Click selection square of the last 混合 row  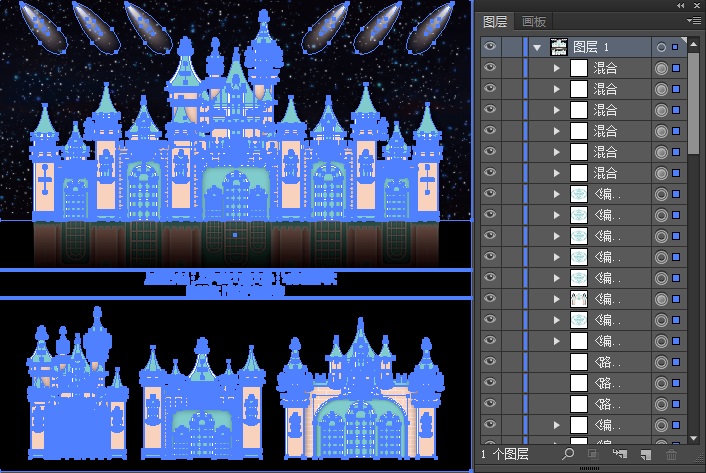point(676,173)
